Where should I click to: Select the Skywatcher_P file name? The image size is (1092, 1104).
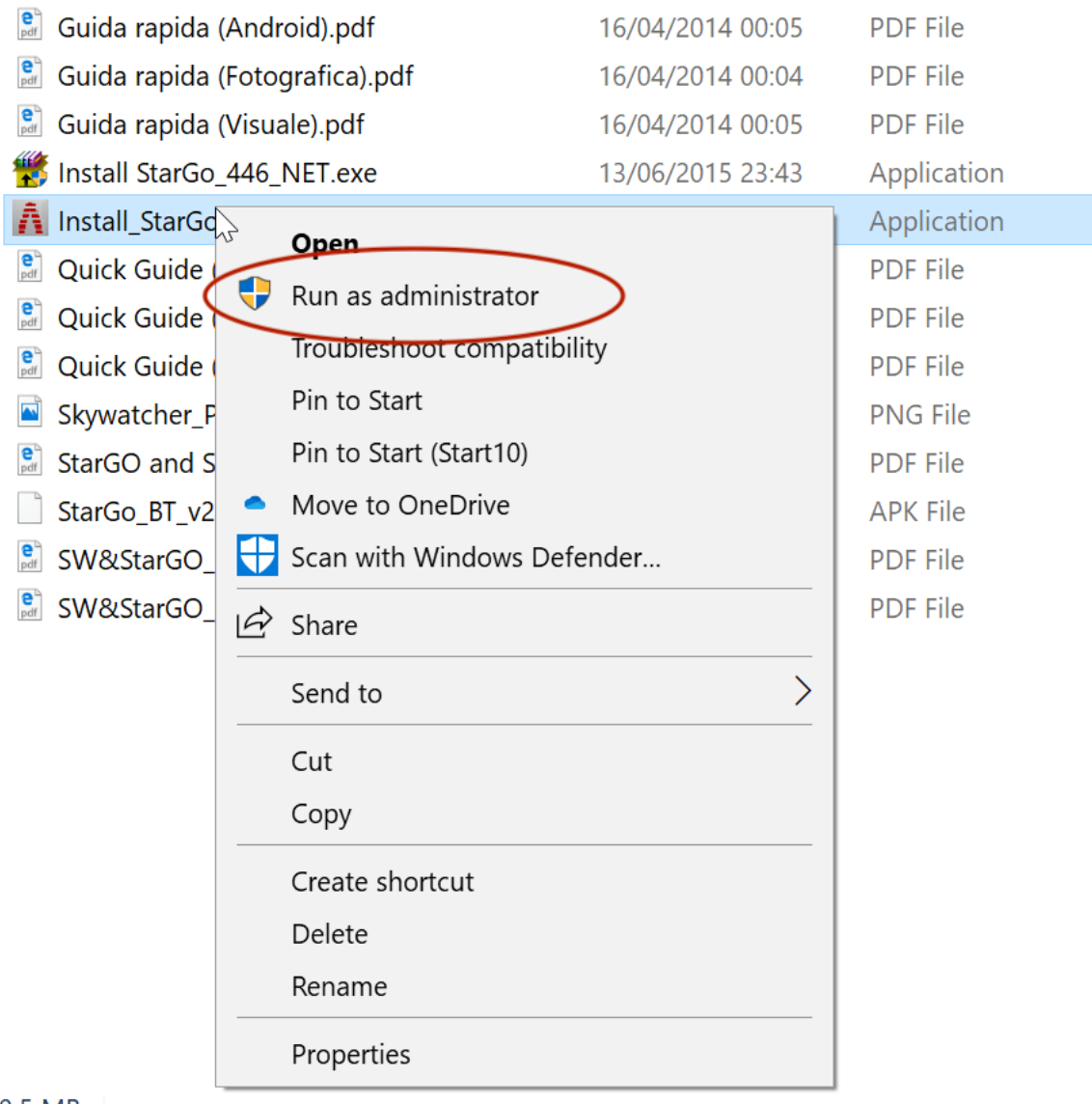pyautogui.click(x=137, y=415)
